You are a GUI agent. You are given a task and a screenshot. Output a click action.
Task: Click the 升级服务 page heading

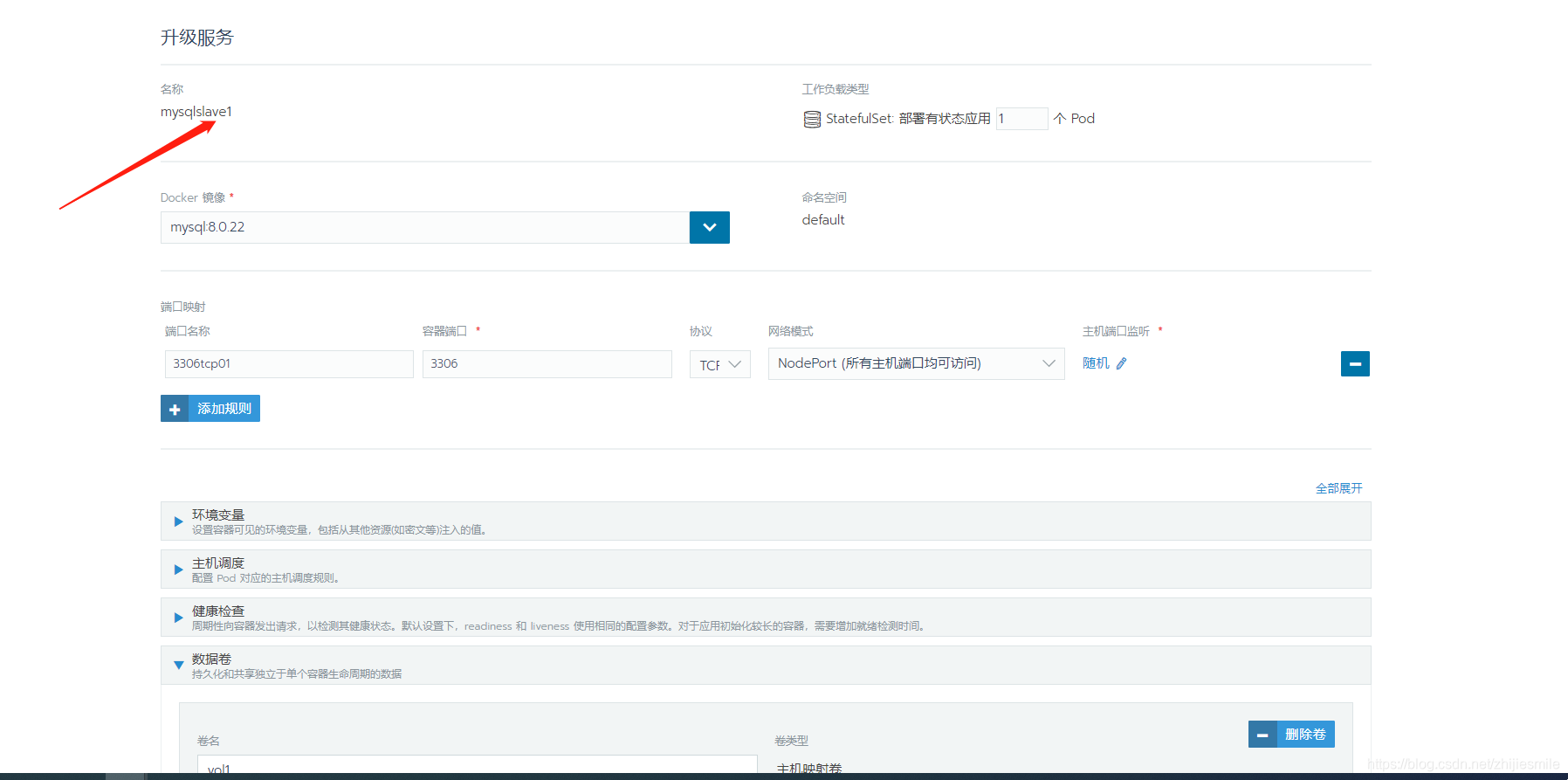197,38
